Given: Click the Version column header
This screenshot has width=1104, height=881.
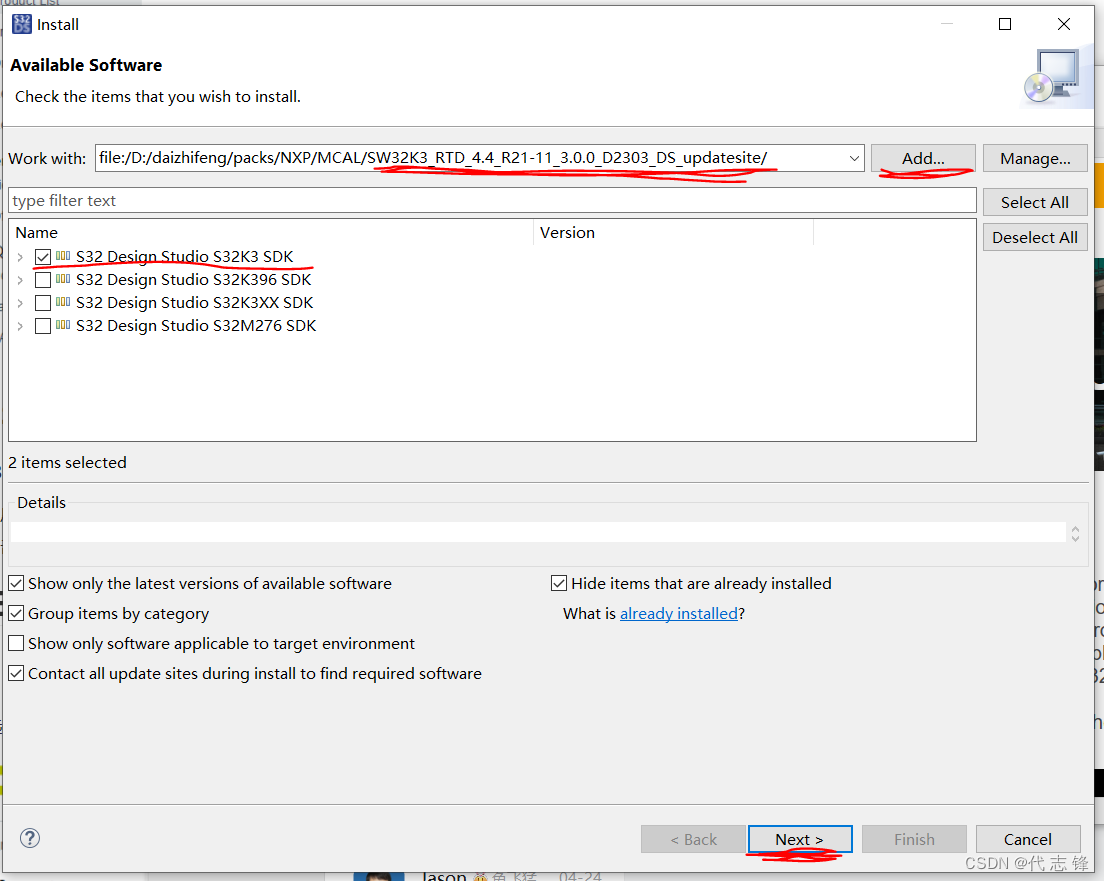Looking at the screenshot, I should pos(673,232).
